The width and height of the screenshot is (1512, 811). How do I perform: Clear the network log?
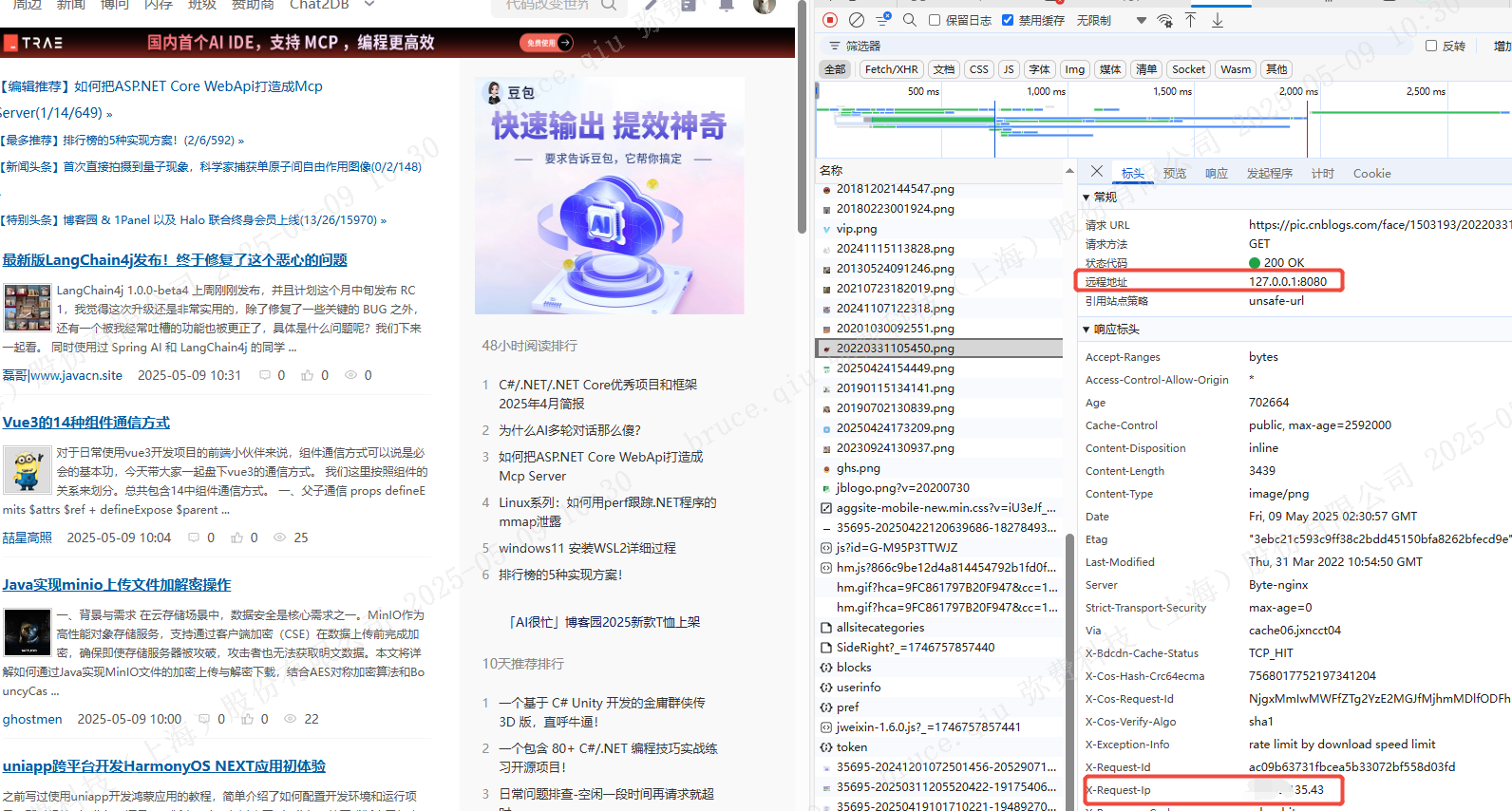(x=857, y=20)
